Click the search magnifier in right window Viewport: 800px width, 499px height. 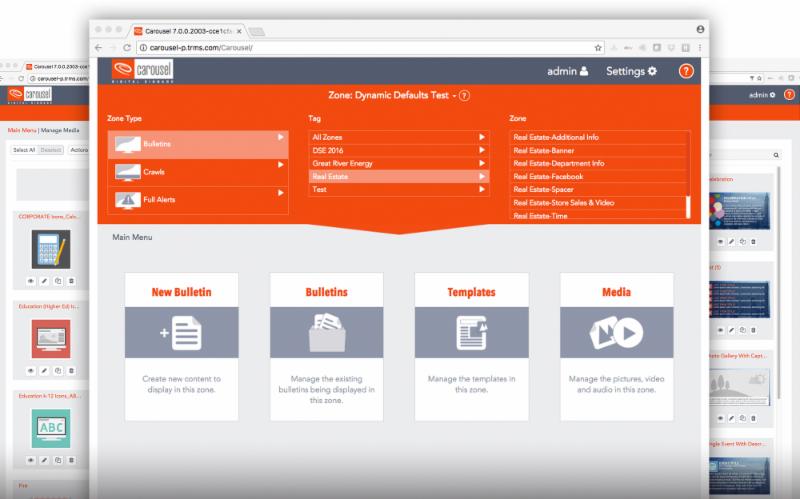(x=776, y=155)
